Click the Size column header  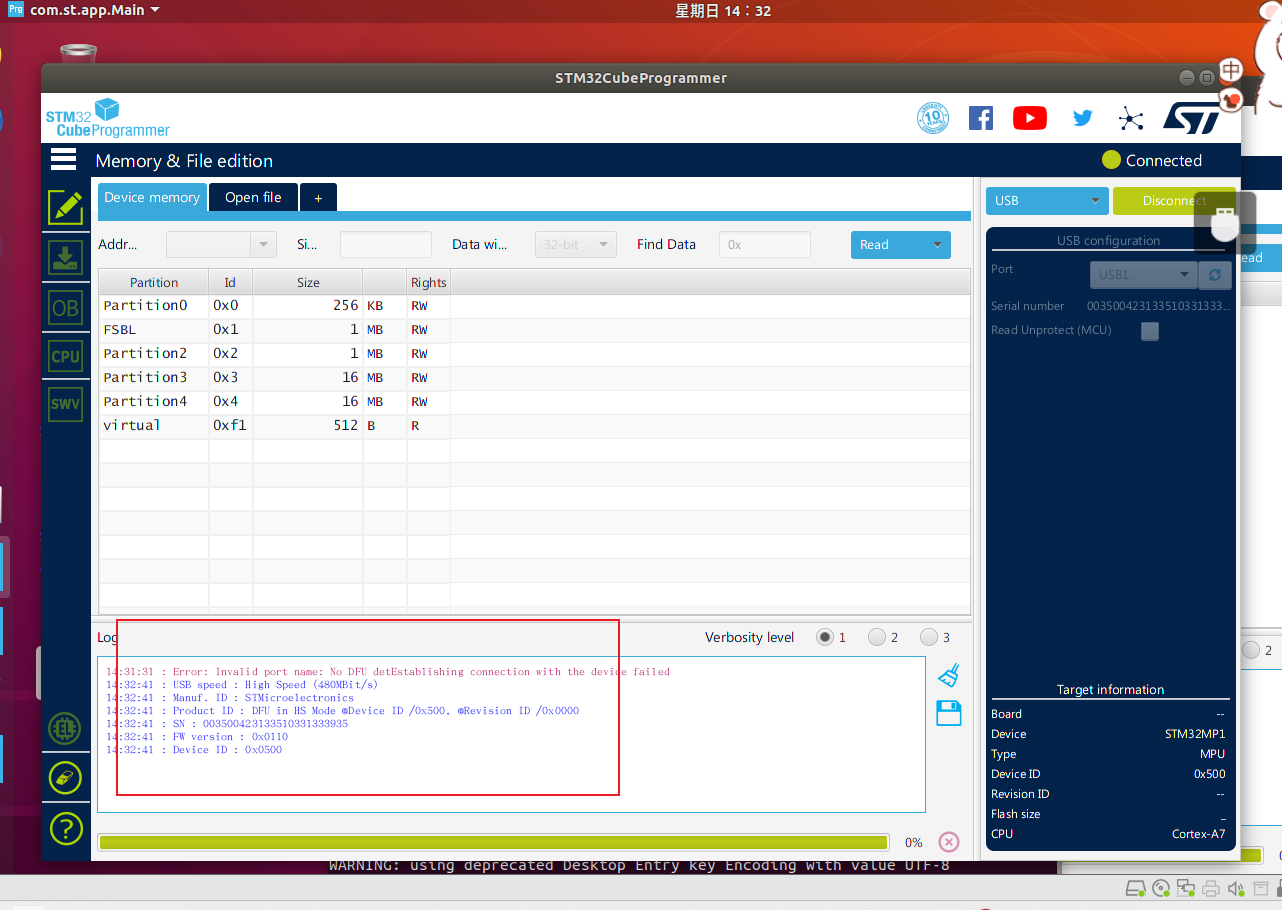pyautogui.click(x=308, y=282)
